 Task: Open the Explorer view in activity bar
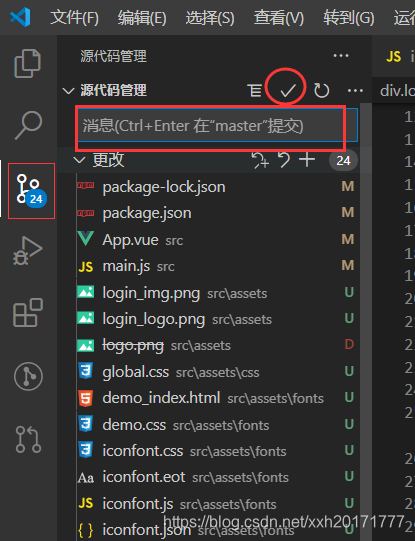(x=28, y=63)
